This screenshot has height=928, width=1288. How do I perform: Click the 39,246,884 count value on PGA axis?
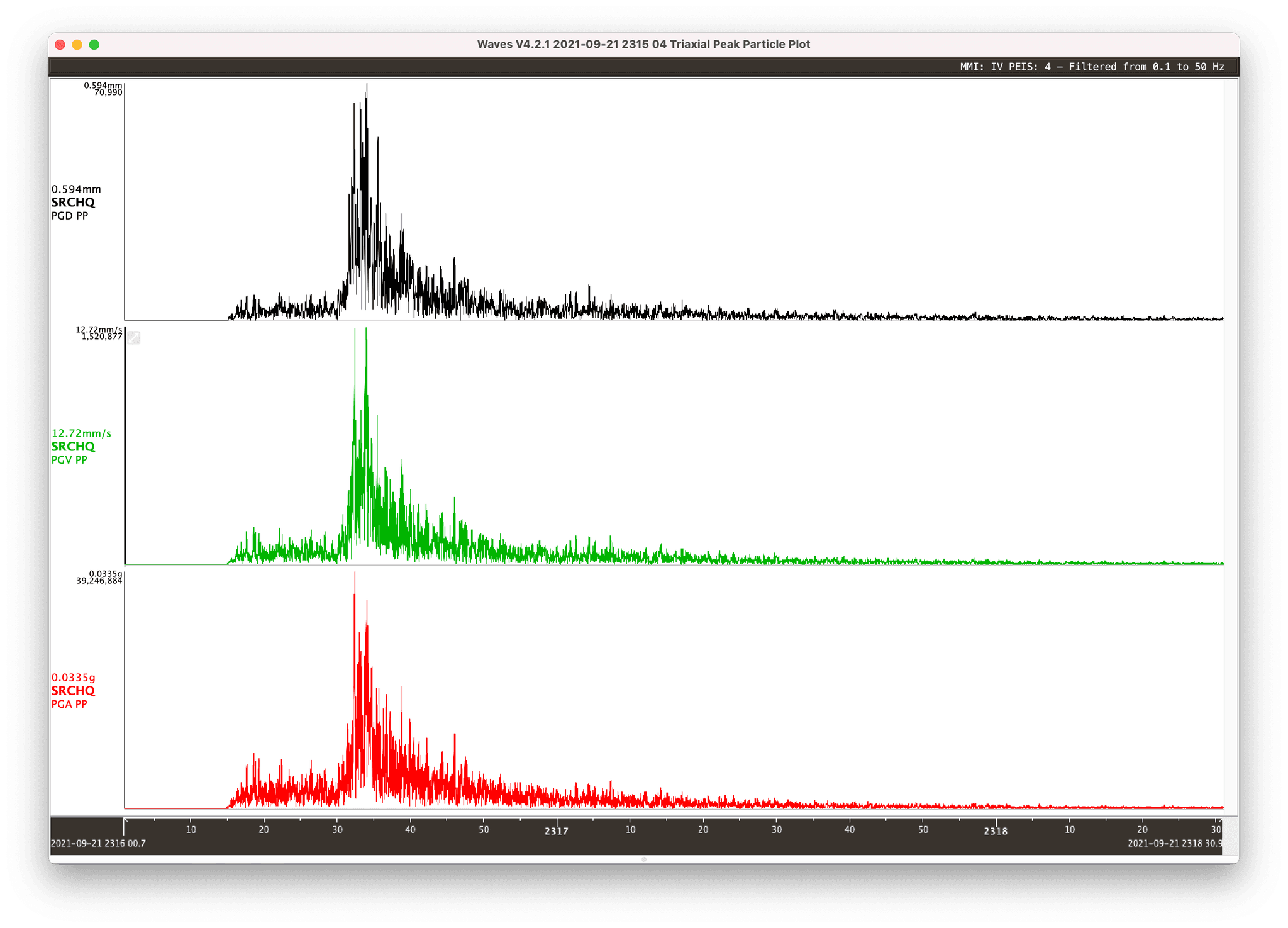[99, 581]
